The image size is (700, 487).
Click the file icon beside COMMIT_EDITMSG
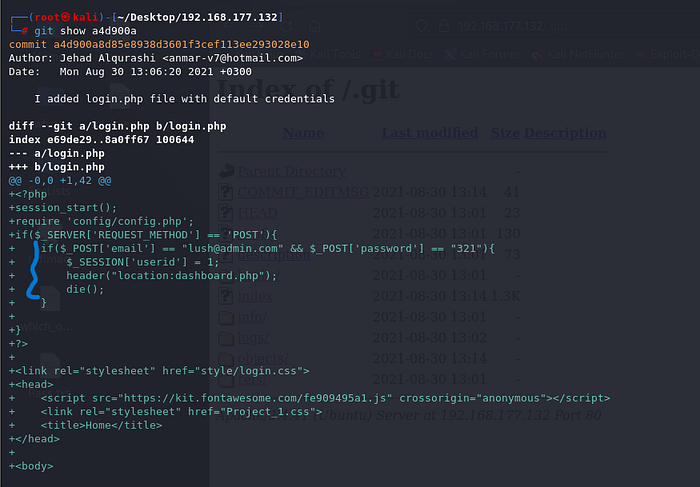pos(226,191)
